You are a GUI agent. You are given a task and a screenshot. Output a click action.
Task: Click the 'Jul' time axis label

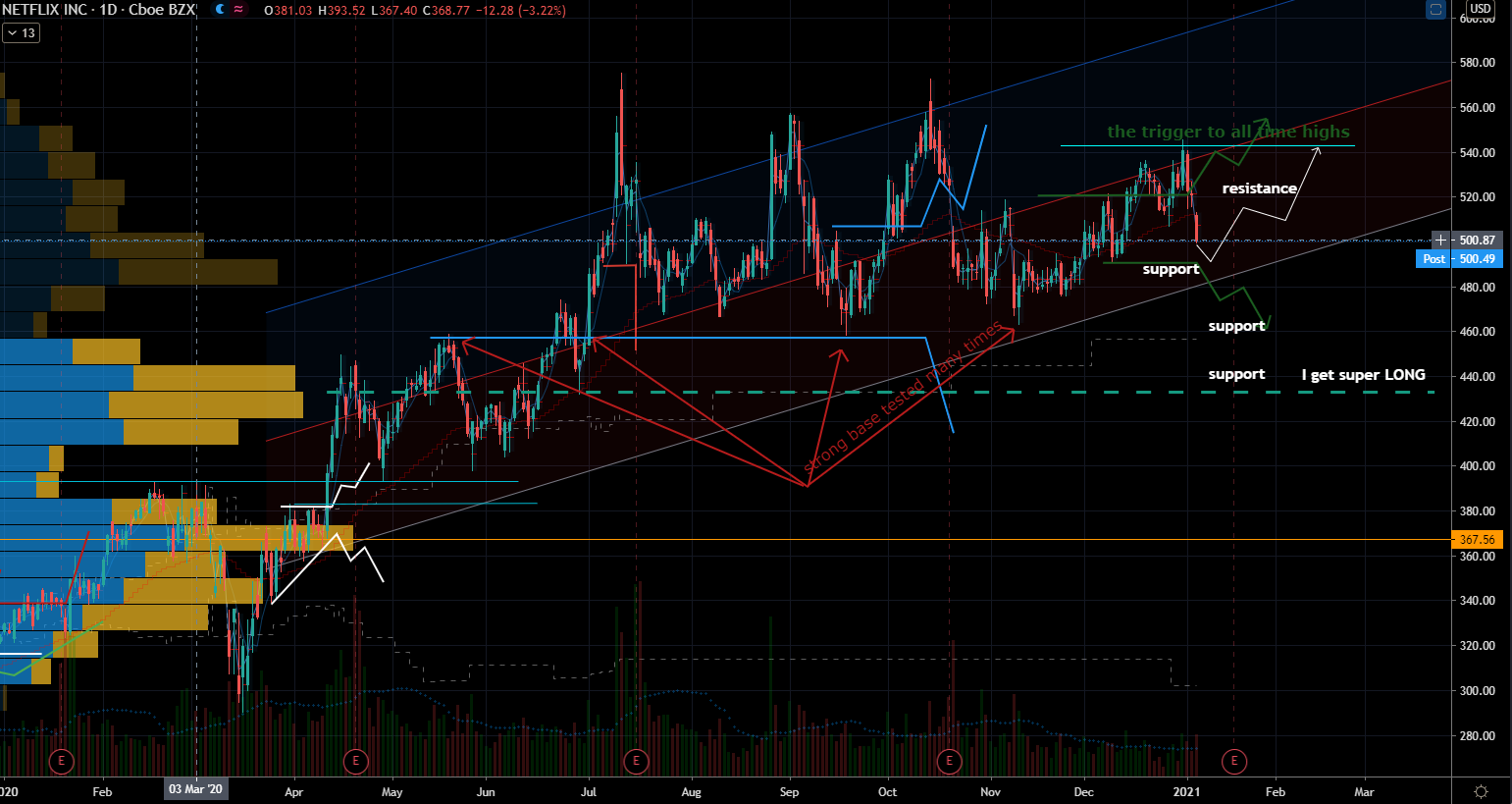tap(589, 792)
